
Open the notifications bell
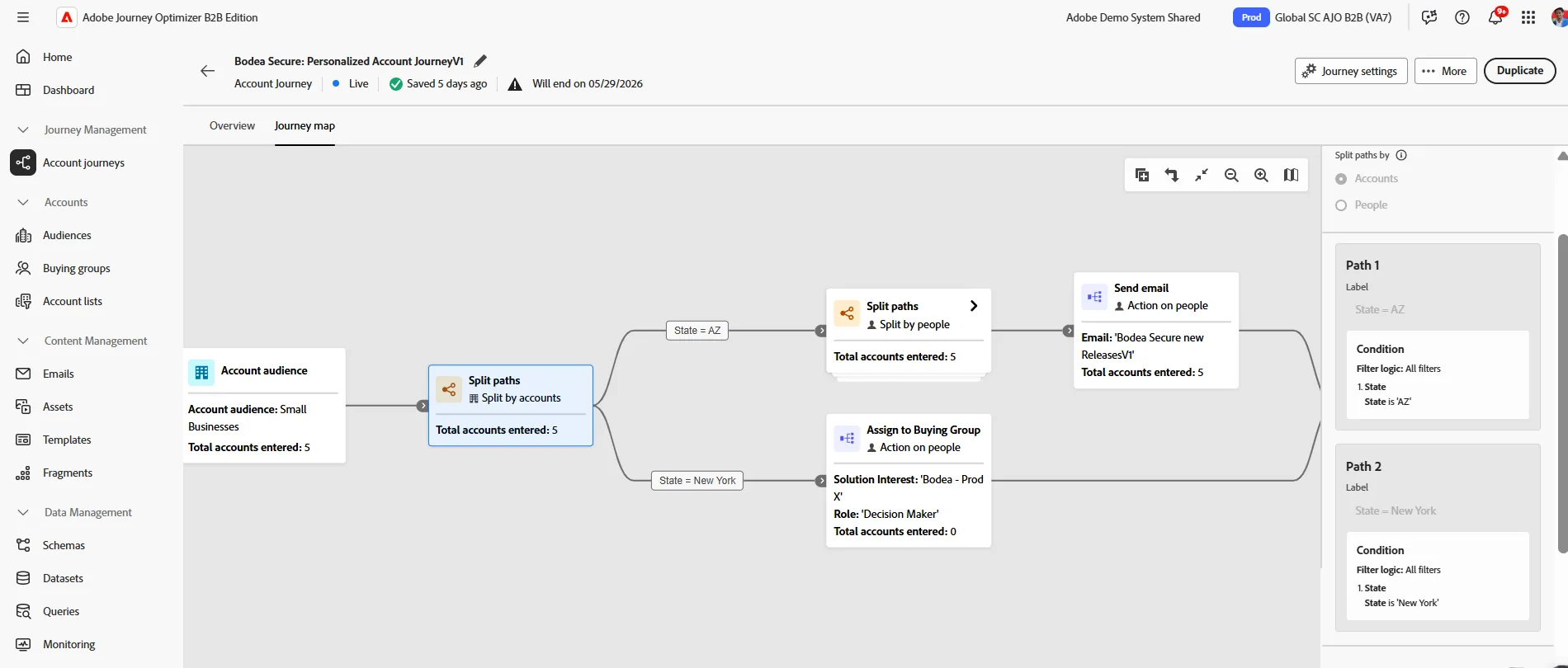(x=1495, y=17)
